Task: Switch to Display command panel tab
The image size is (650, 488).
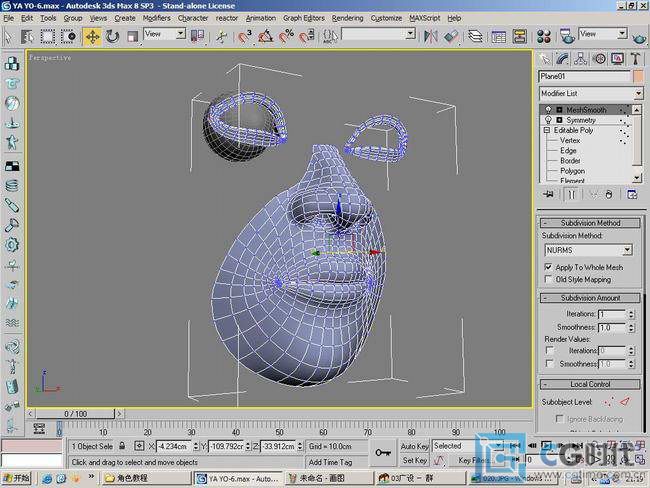Action: click(617, 59)
